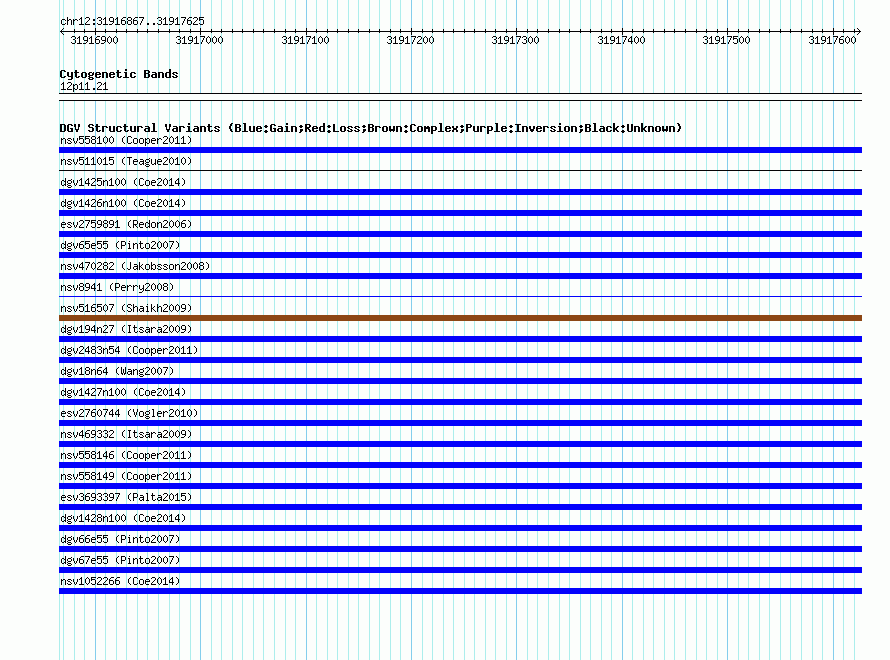Image resolution: width=890 pixels, height=660 pixels.
Task: Click the 31916900 ruler position
Action: click(94, 40)
